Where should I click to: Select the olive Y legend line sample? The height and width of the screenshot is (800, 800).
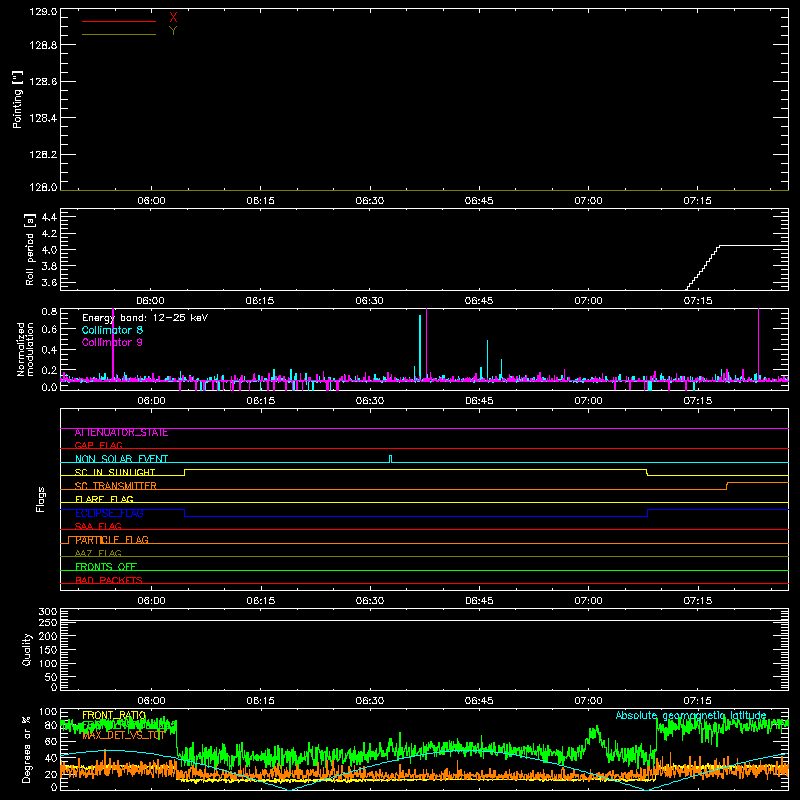[119, 34]
